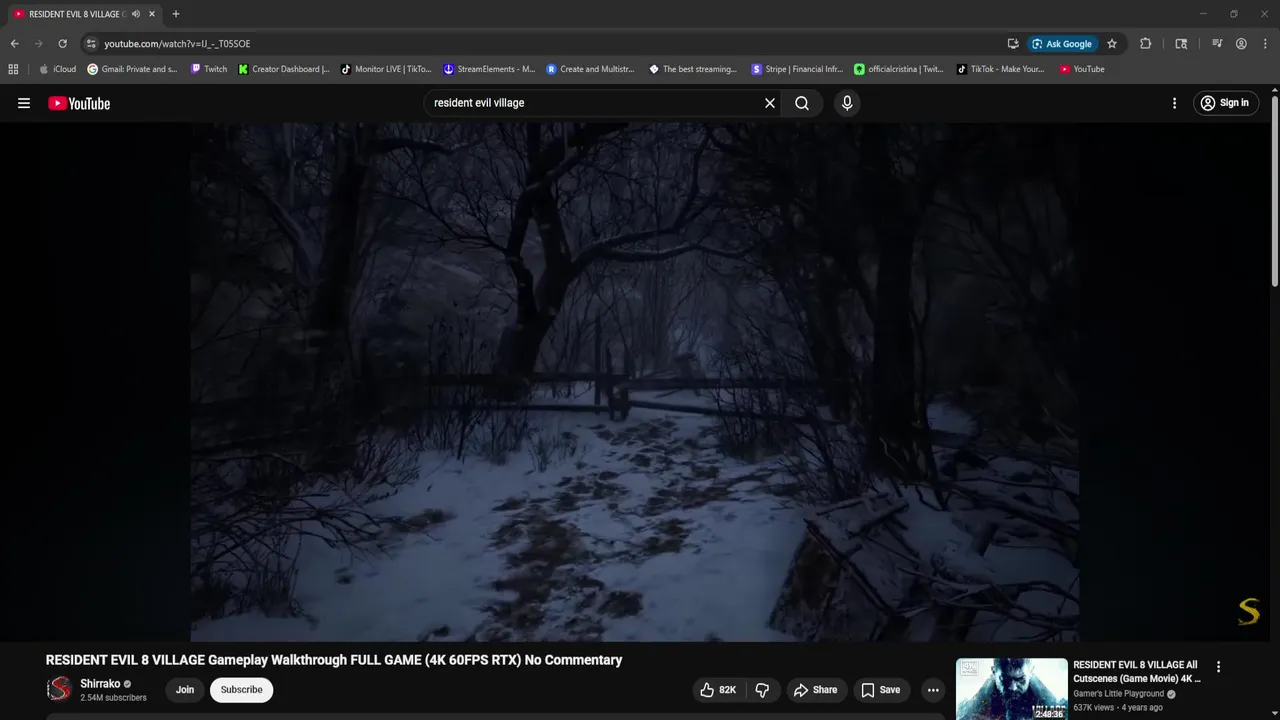Open the apps grid in bookmarks bar

point(13,69)
